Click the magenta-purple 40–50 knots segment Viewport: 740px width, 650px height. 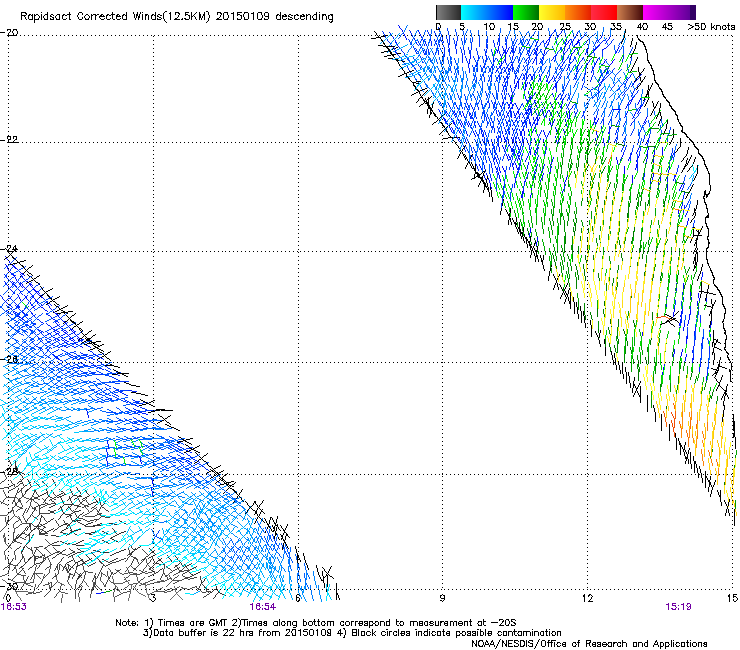click(x=669, y=12)
